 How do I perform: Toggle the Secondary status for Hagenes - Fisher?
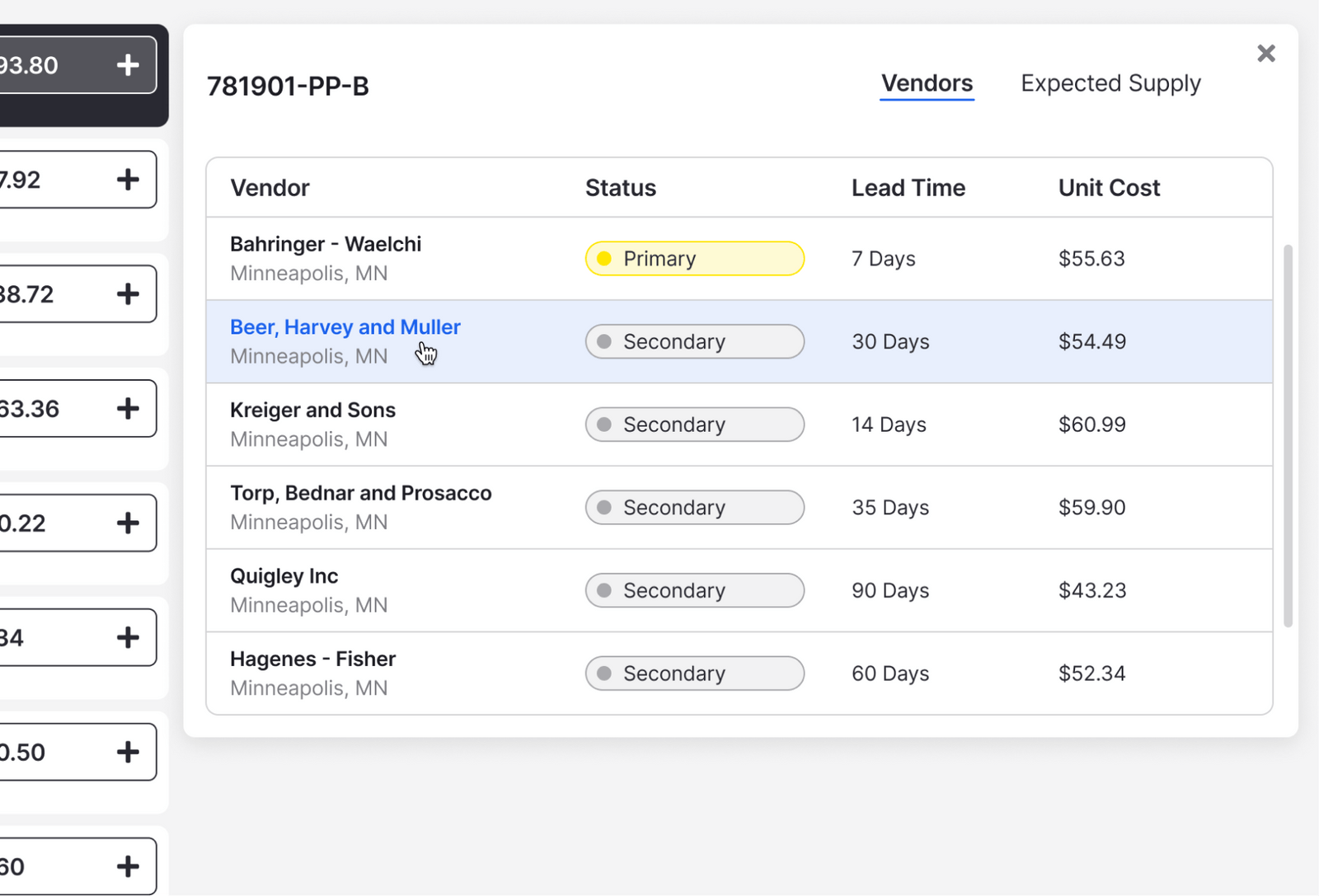click(694, 673)
